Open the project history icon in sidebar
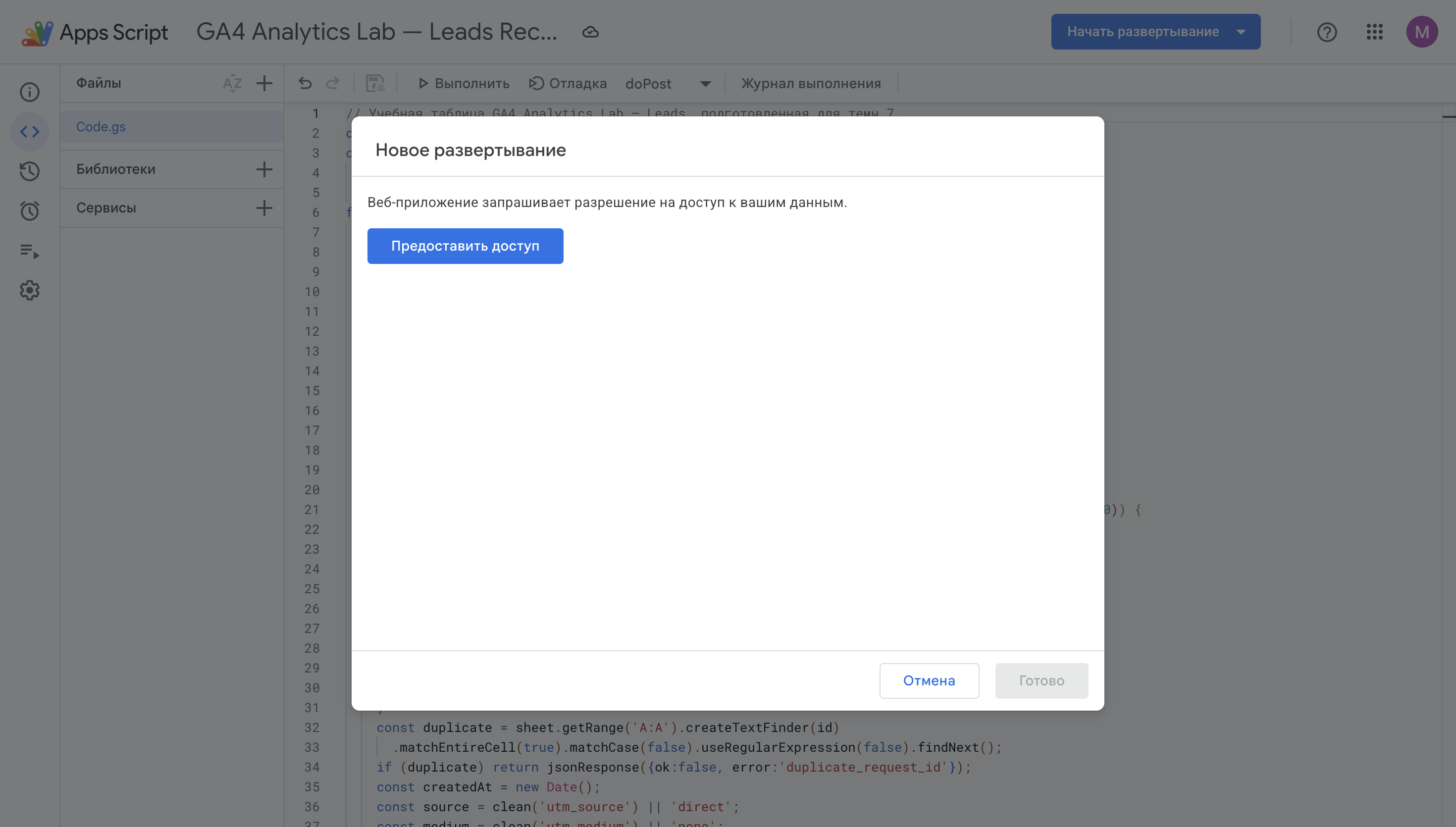1456x827 pixels. (x=30, y=171)
